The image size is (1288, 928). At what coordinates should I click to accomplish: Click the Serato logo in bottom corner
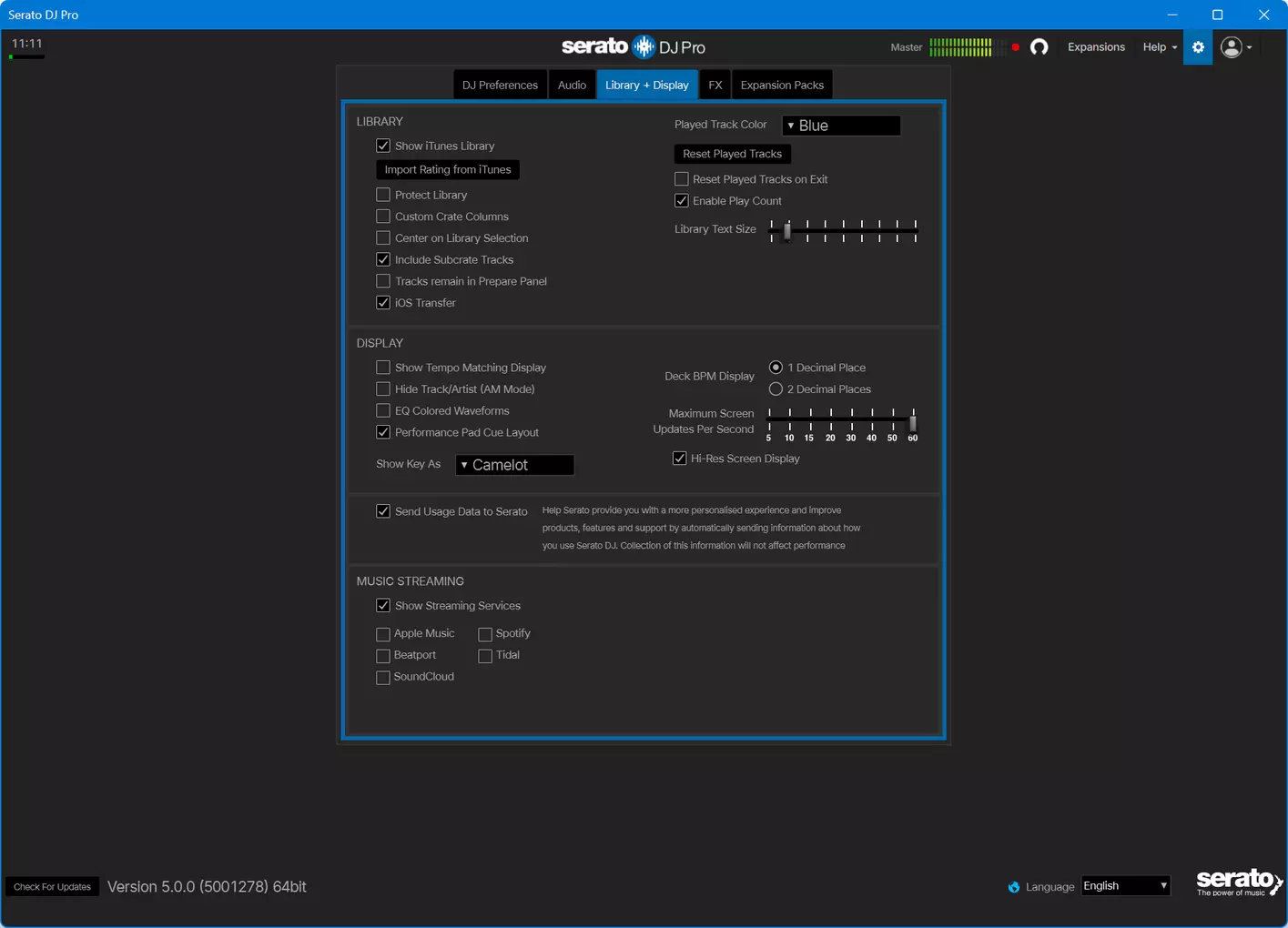[x=1239, y=882]
